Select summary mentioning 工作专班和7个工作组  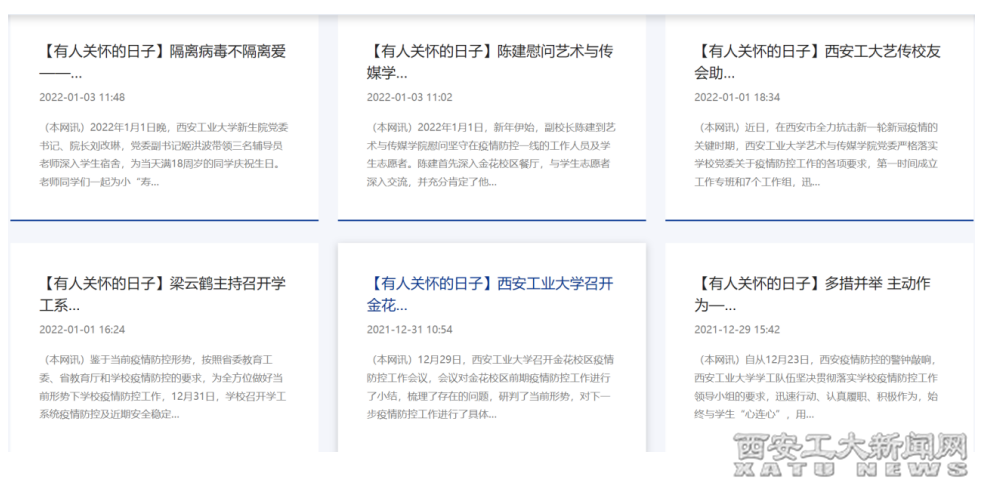pos(817,155)
